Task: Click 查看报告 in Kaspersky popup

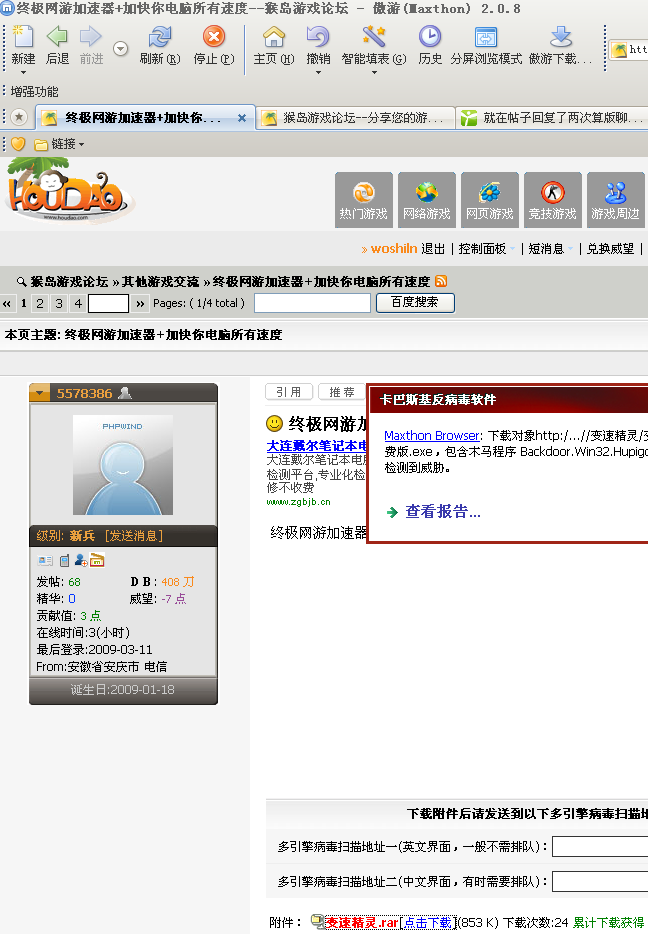Action: (443, 511)
